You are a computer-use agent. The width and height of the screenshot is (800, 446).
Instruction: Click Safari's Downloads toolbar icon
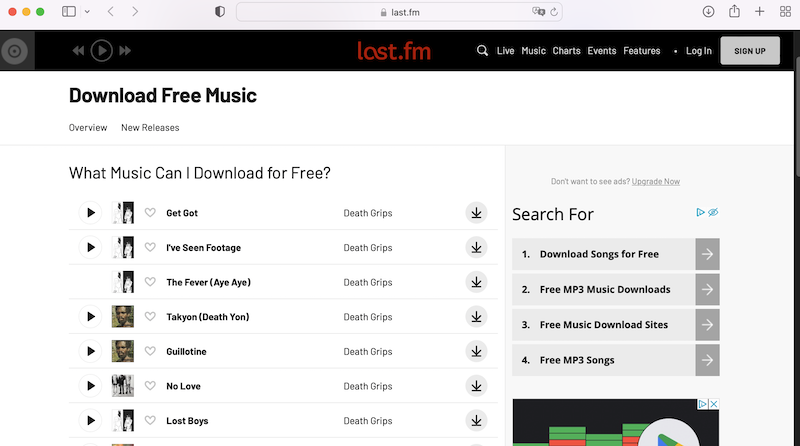tap(708, 12)
